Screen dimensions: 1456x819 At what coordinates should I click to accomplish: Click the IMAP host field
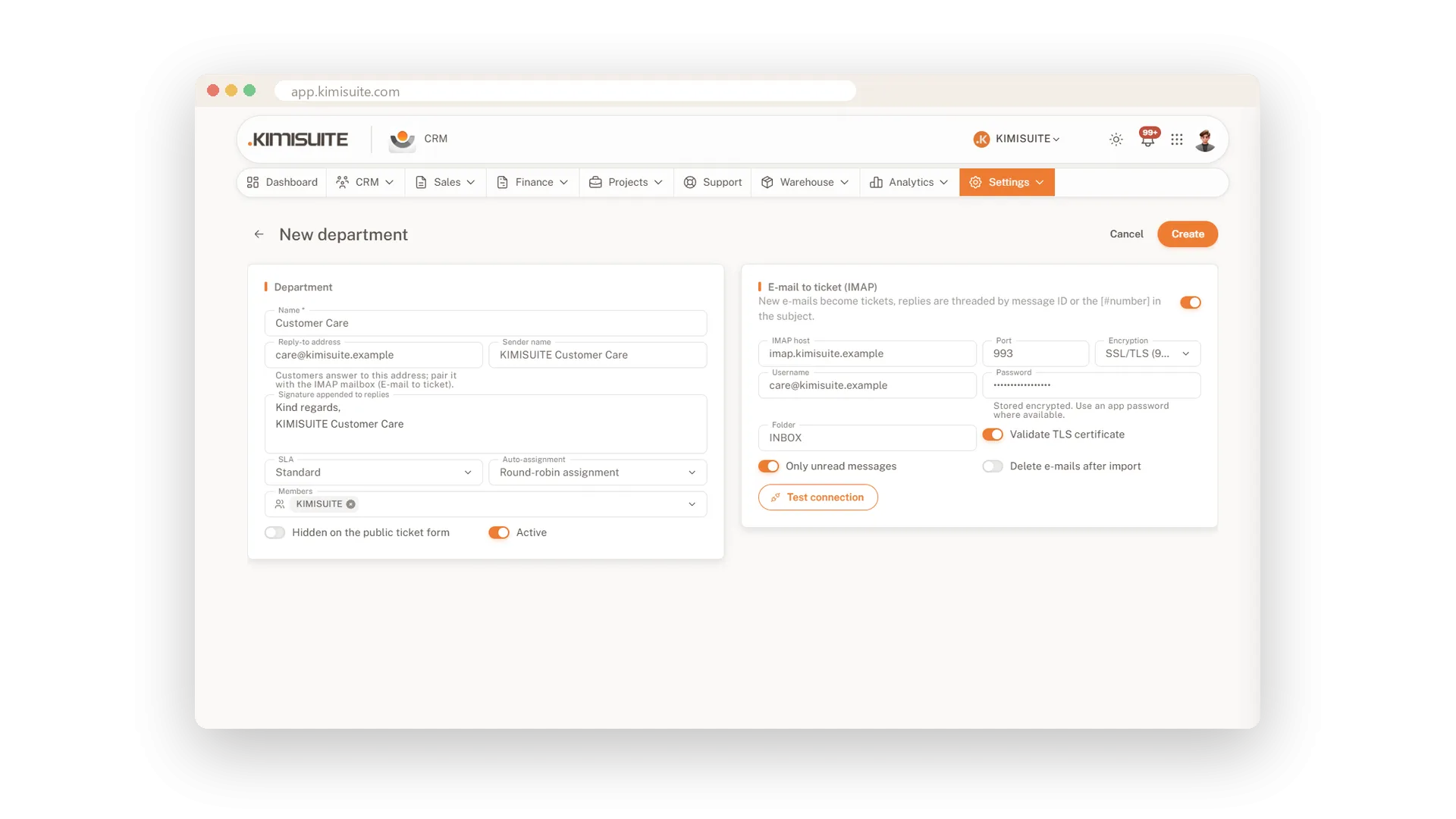click(x=867, y=353)
